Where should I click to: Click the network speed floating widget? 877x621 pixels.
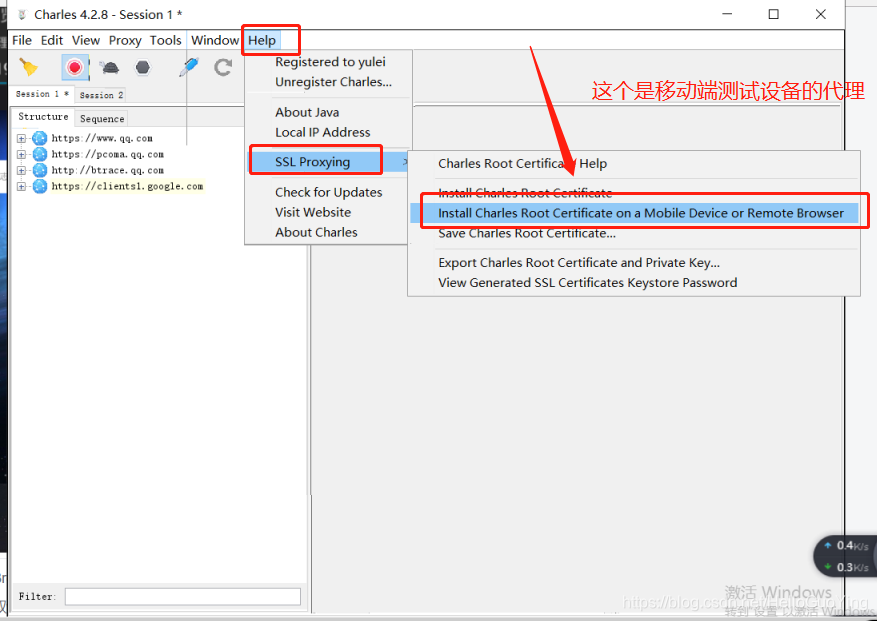[x=846, y=557]
